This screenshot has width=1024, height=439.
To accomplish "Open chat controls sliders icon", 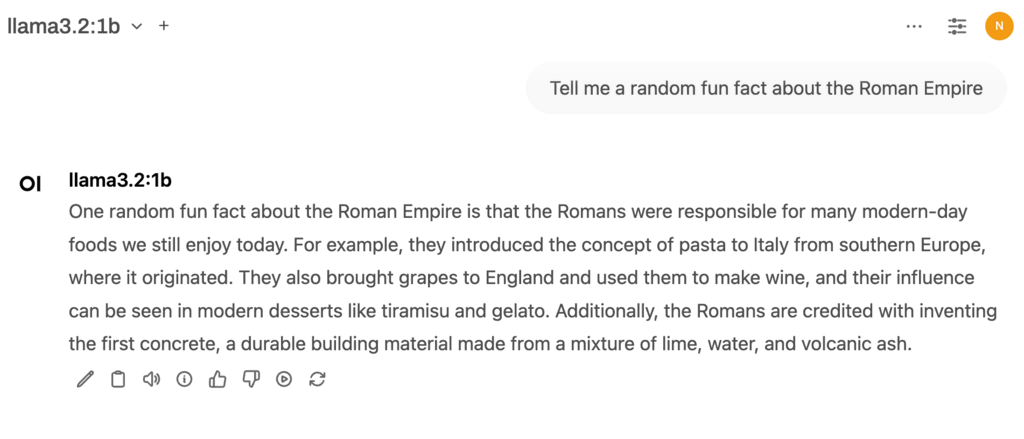I will [957, 27].
